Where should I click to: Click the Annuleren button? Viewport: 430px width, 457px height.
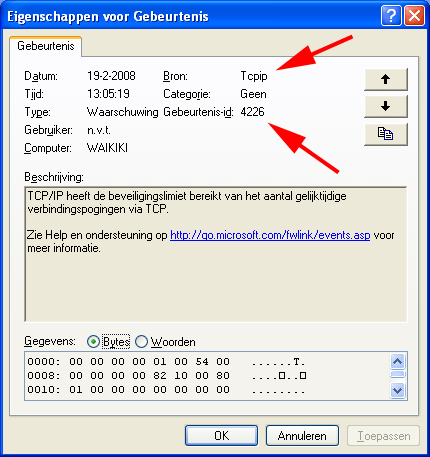click(x=302, y=435)
